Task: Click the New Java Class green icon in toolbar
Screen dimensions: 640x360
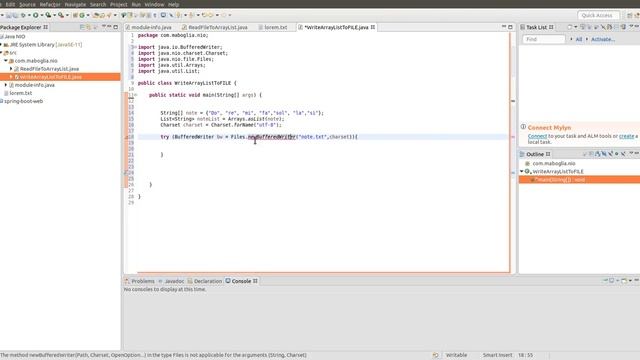Action: tap(82, 15)
